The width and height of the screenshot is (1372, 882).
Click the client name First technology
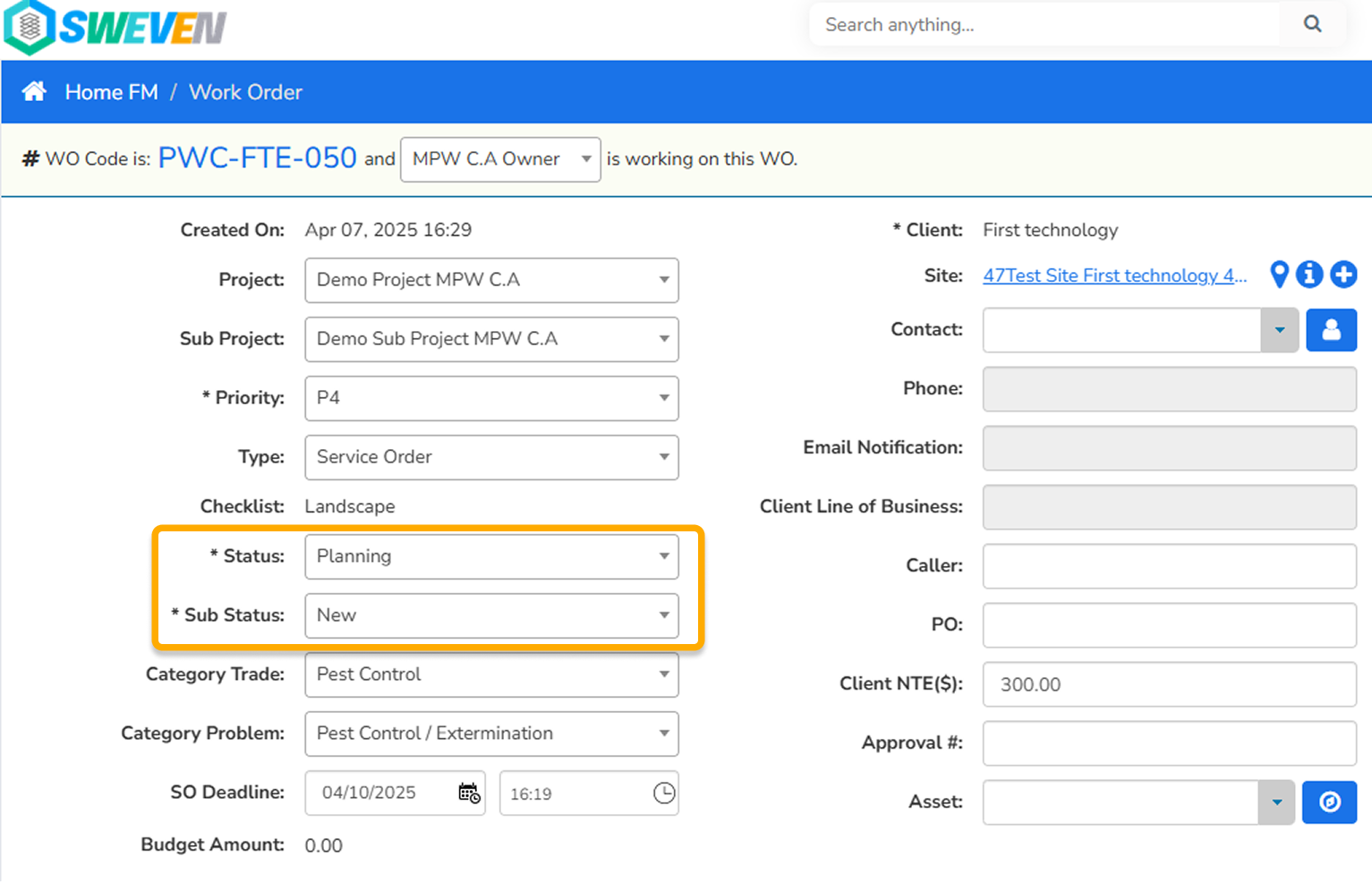pos(1050,230)
